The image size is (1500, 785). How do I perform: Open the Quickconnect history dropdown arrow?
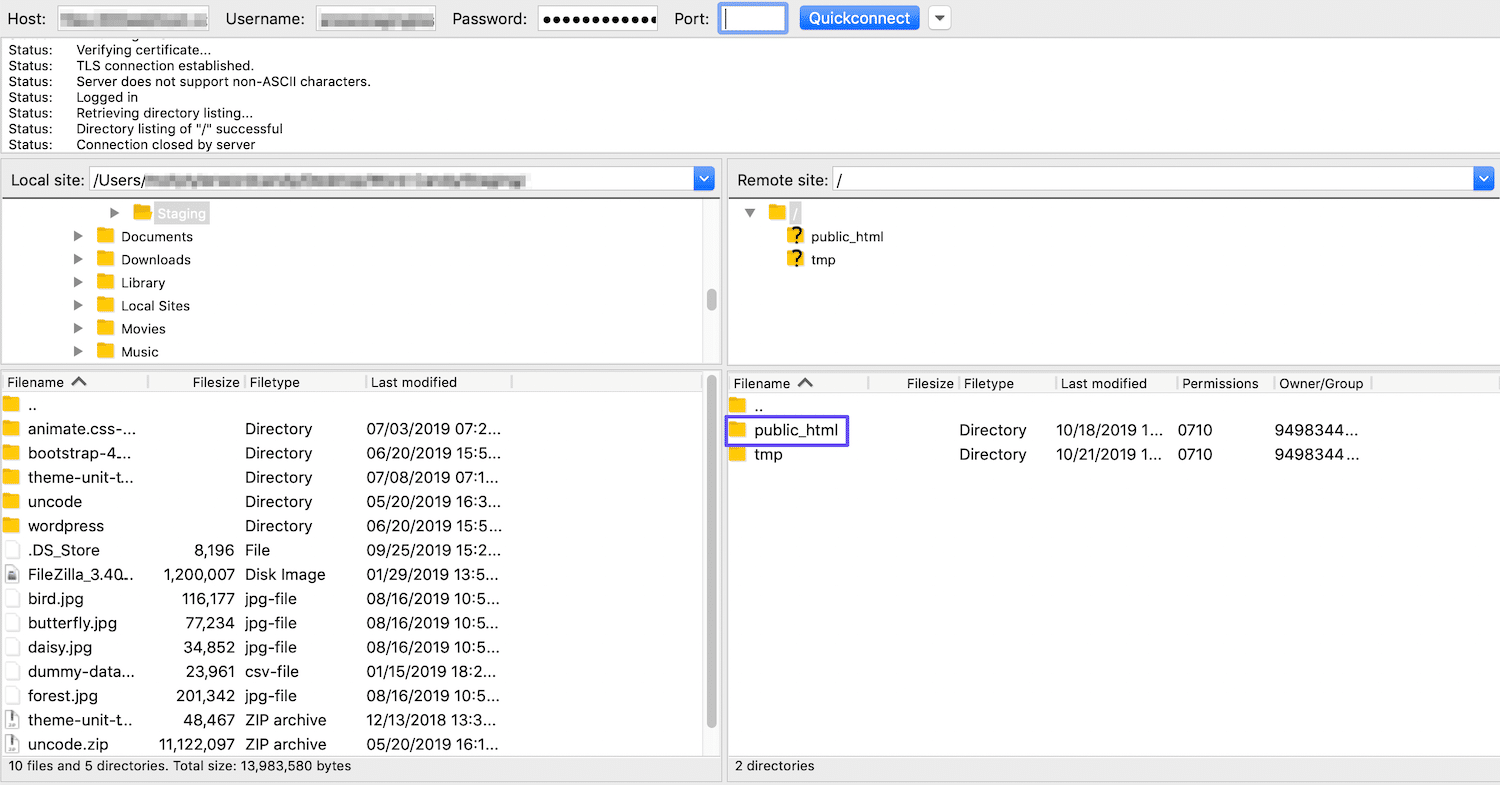(x=938, y=17)
